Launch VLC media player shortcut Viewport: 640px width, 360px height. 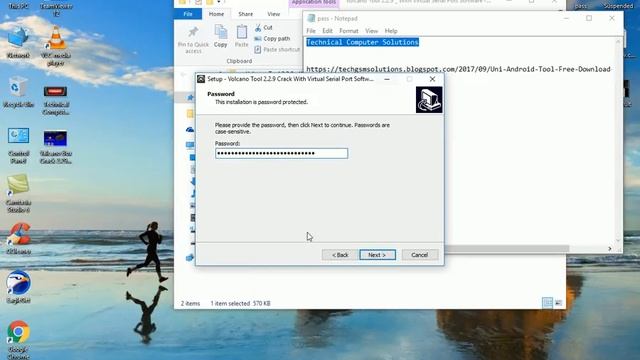click(x=56, y=46)
